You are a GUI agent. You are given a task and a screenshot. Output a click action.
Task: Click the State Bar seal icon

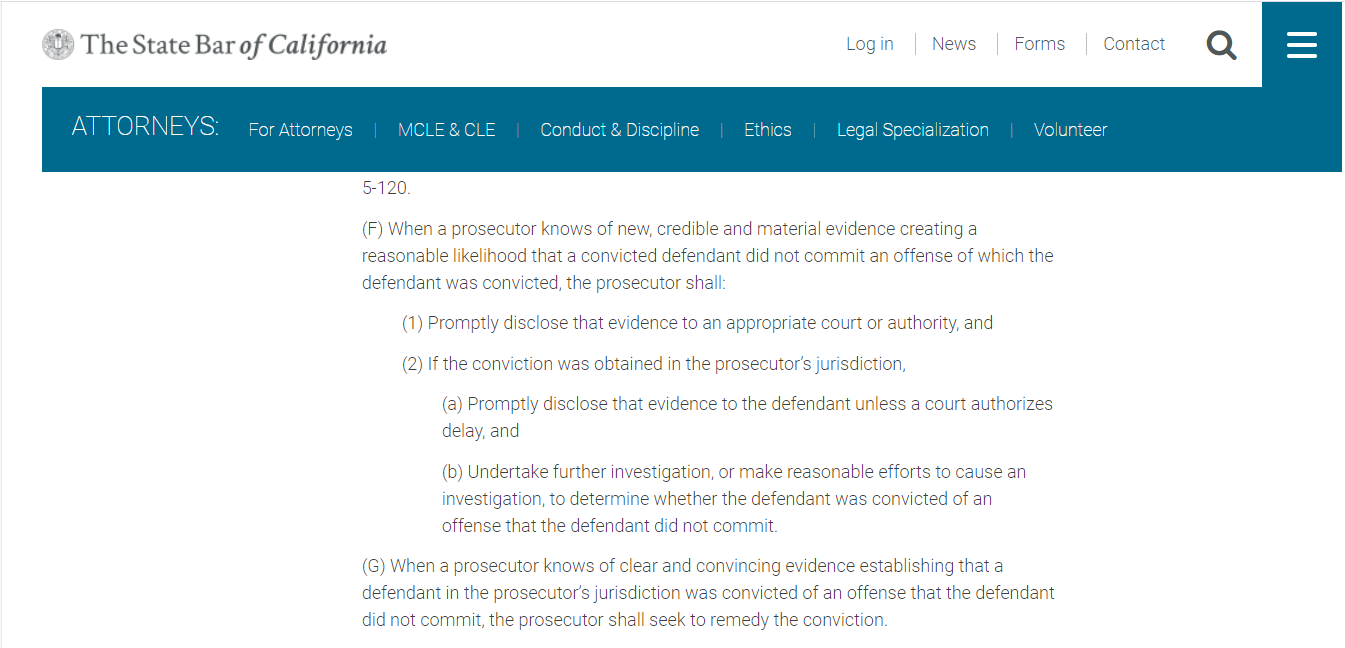58,44
